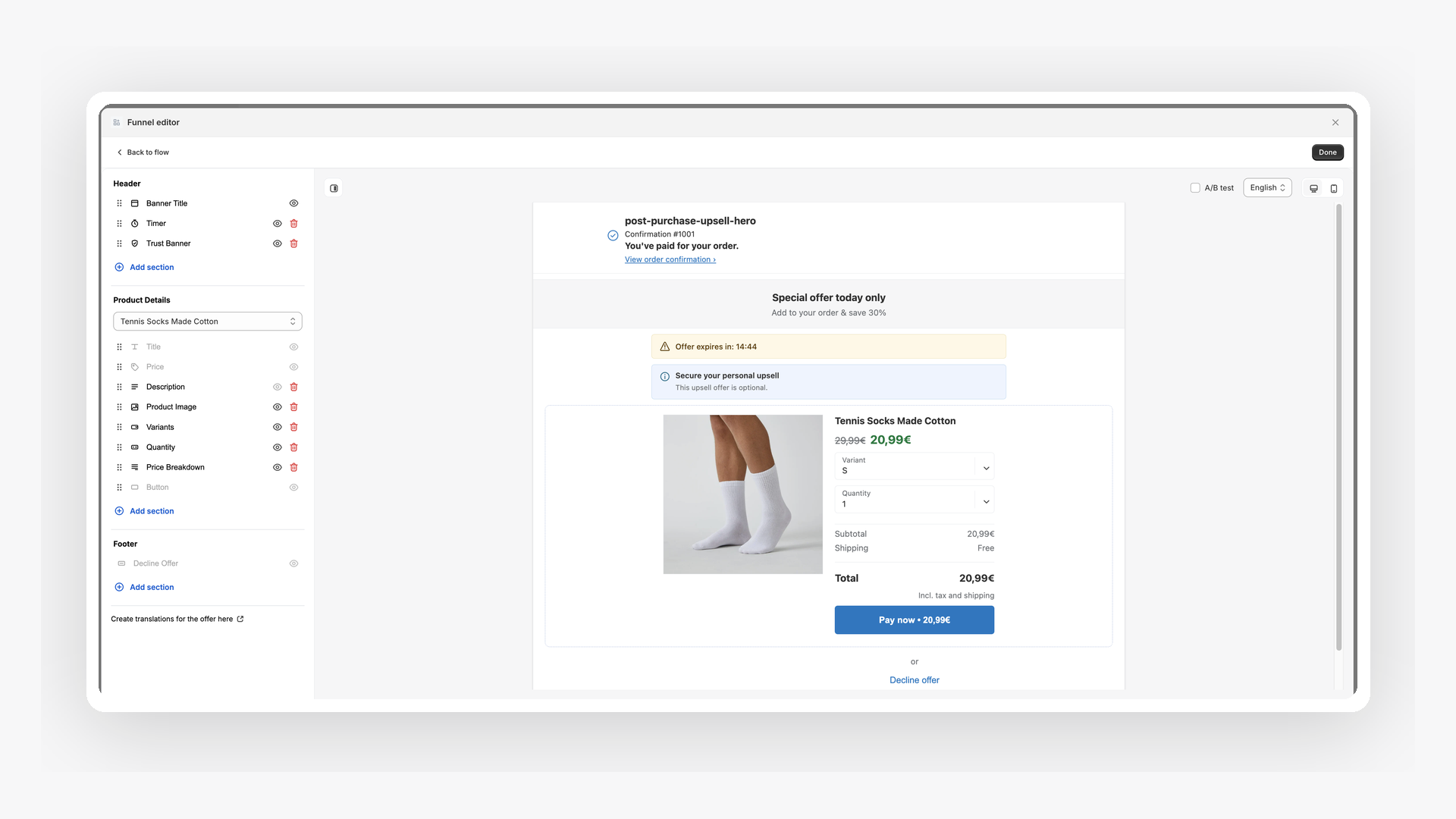
Task: Toggle visibility of Price Breakdown
Action: [278, 467]
